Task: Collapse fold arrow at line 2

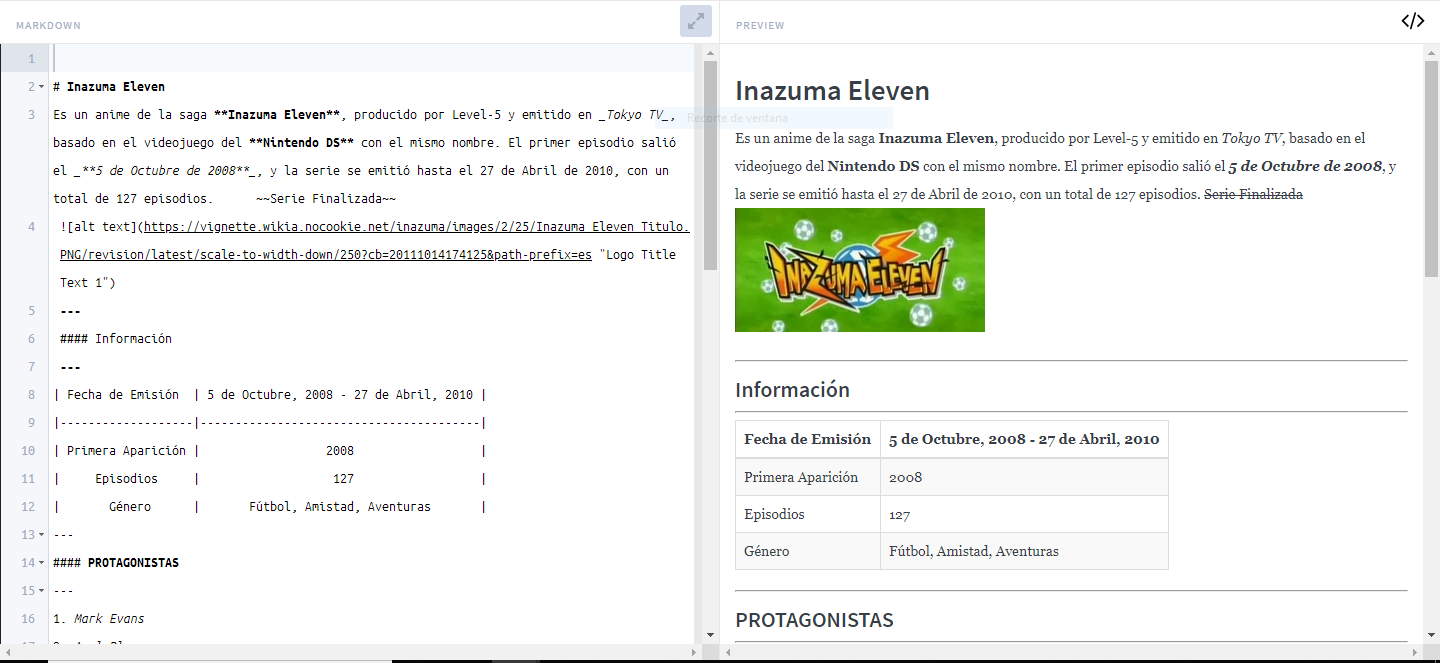Action: coord(42,87)
